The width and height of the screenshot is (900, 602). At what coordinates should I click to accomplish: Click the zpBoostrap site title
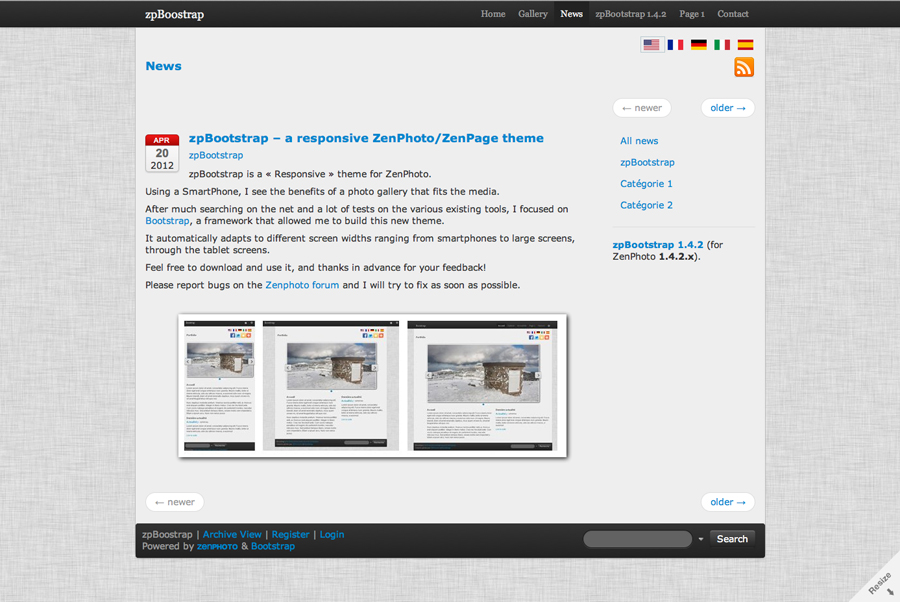coord(174,14)
